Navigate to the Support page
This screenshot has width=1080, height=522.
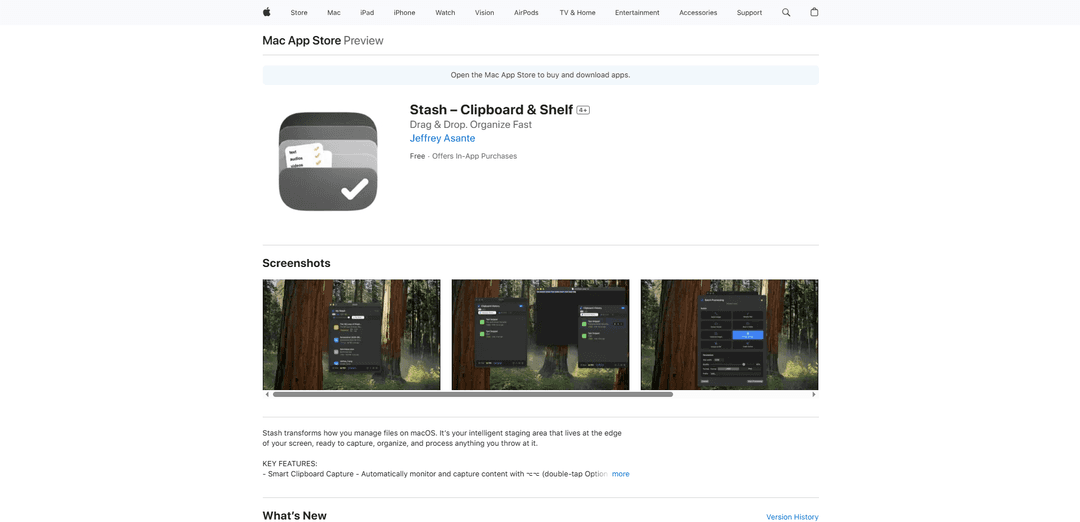click(749, 13)
